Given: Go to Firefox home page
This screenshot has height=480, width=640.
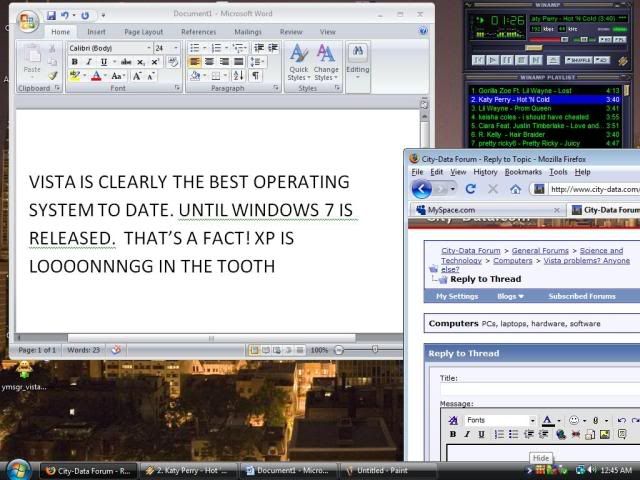Looking at the screenshot, I should [516, 189].
